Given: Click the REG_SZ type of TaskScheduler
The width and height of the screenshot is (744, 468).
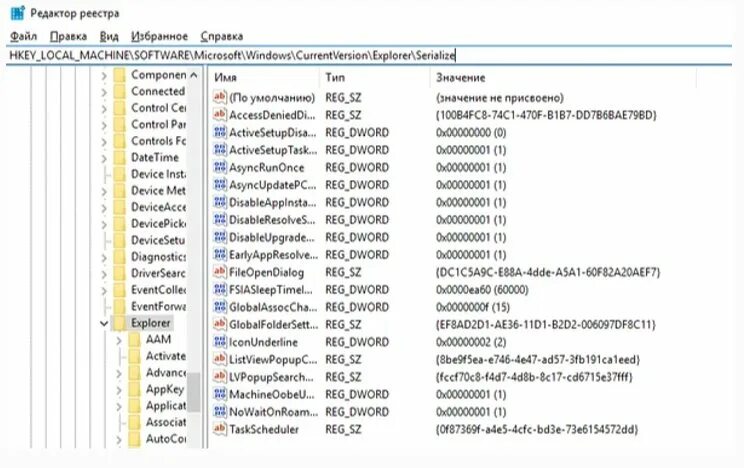Looking at the screenshot, I should (x=343, y=429).
